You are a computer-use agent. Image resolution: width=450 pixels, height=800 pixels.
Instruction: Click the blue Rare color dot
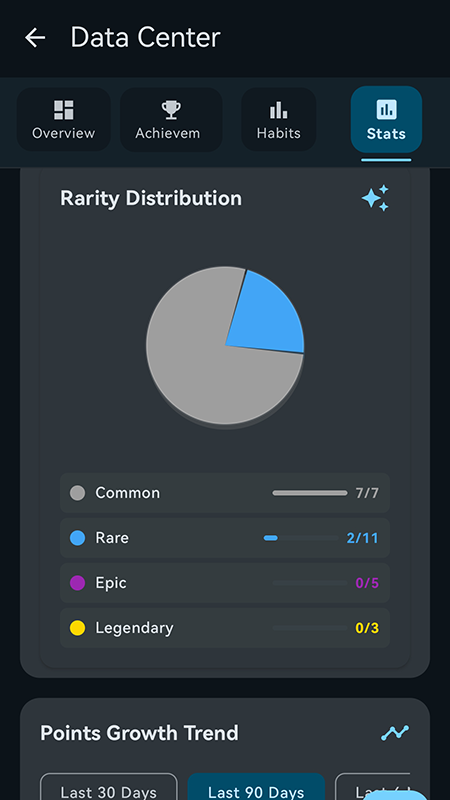tap(77, 538)
